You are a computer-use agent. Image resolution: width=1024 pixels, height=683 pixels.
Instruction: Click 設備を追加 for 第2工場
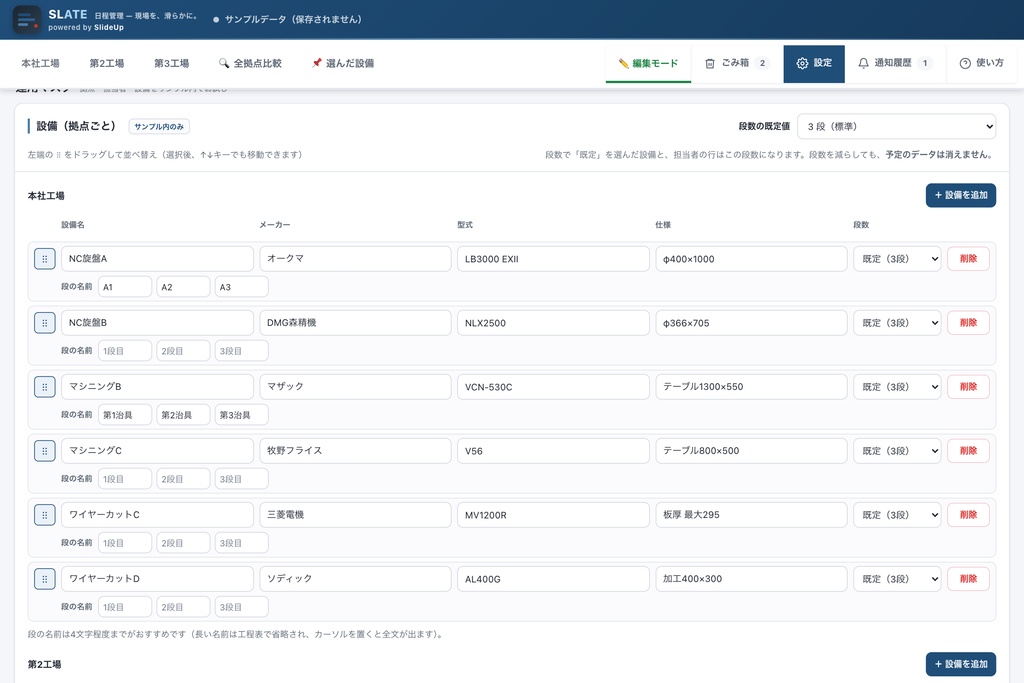click(x=961, y=664)
